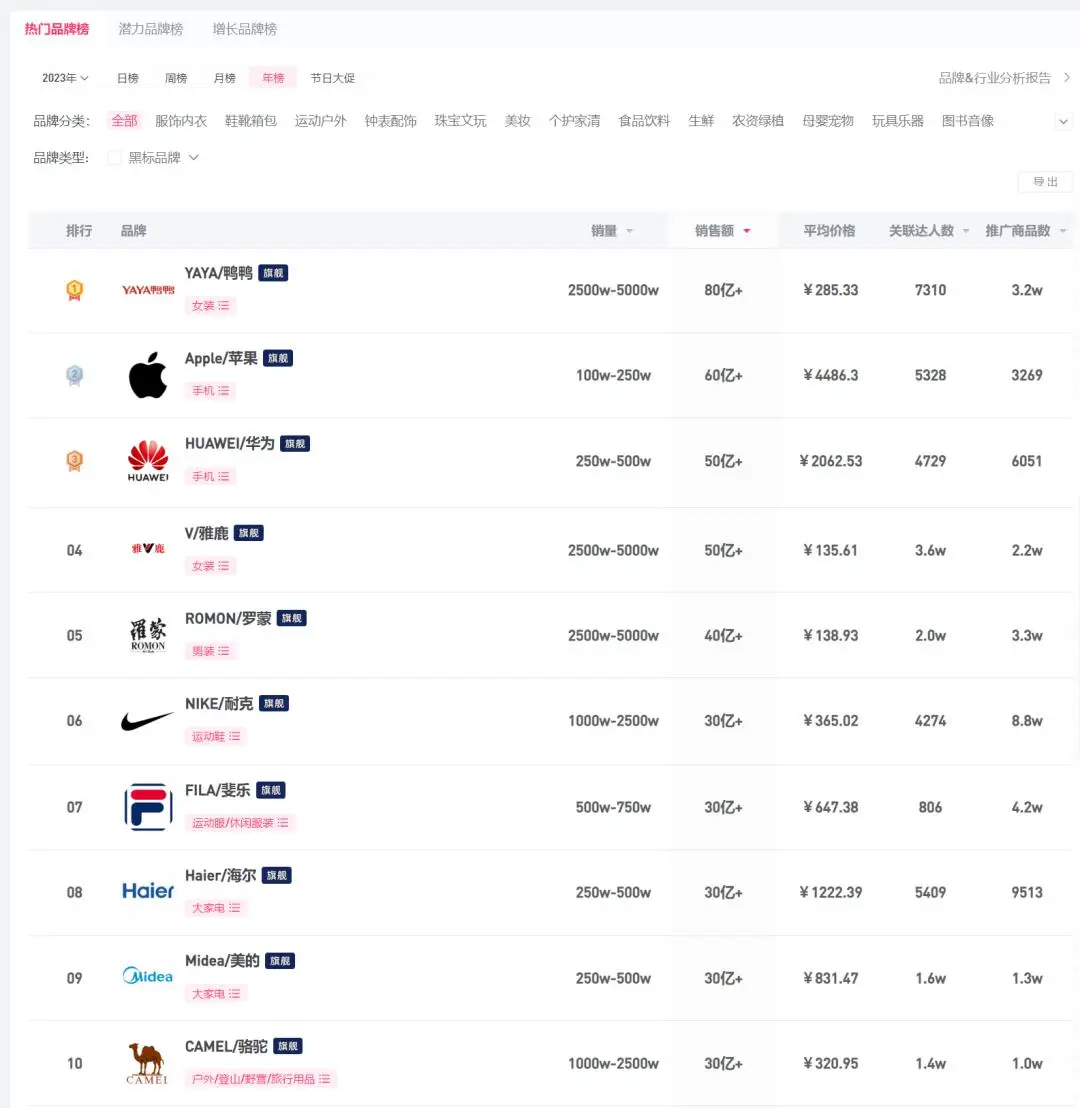The image size is (1080, 1108).
Task: Click the FILA brand logo
Action: (146, 806)
